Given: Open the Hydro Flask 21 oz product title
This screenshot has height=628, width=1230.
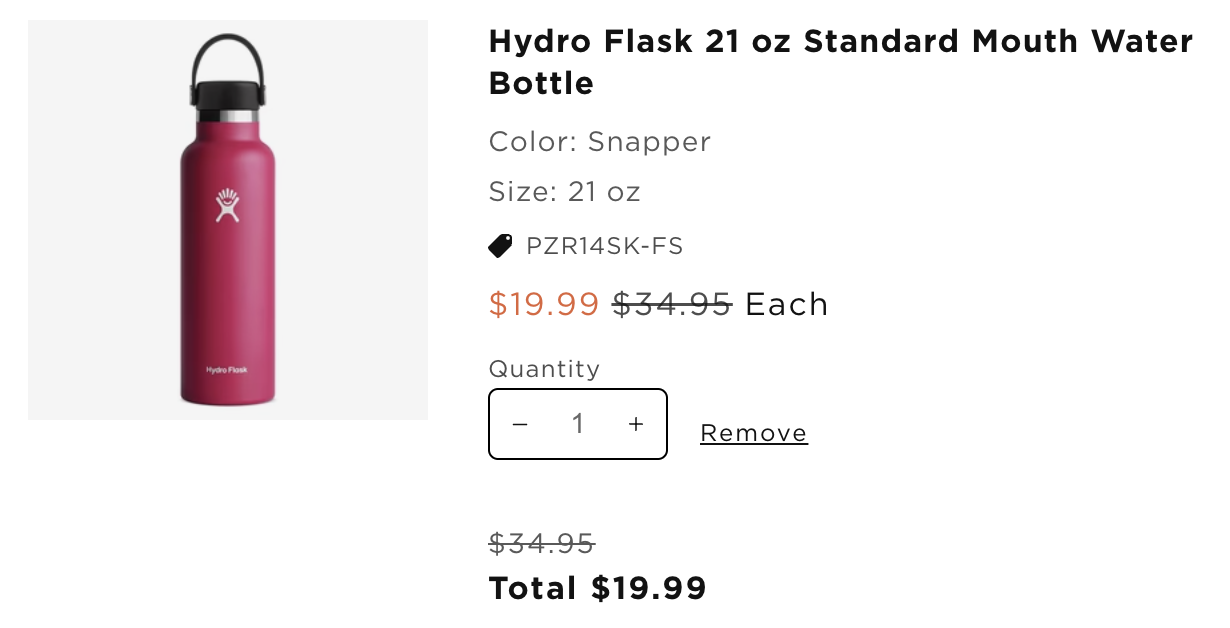Looking at the screenshot, I should (840, 62).
